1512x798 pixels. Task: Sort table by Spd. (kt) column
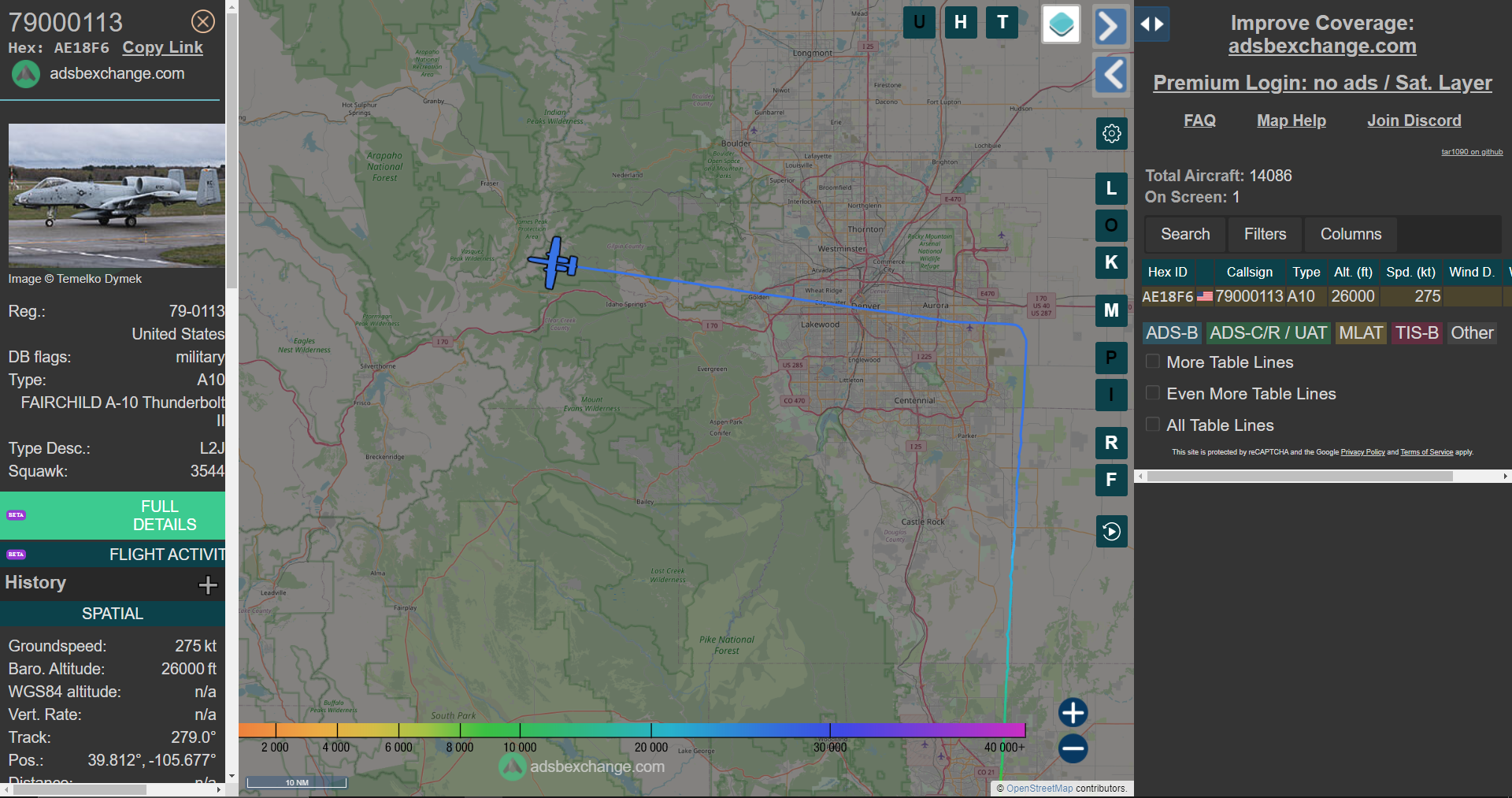[1410, 272]
